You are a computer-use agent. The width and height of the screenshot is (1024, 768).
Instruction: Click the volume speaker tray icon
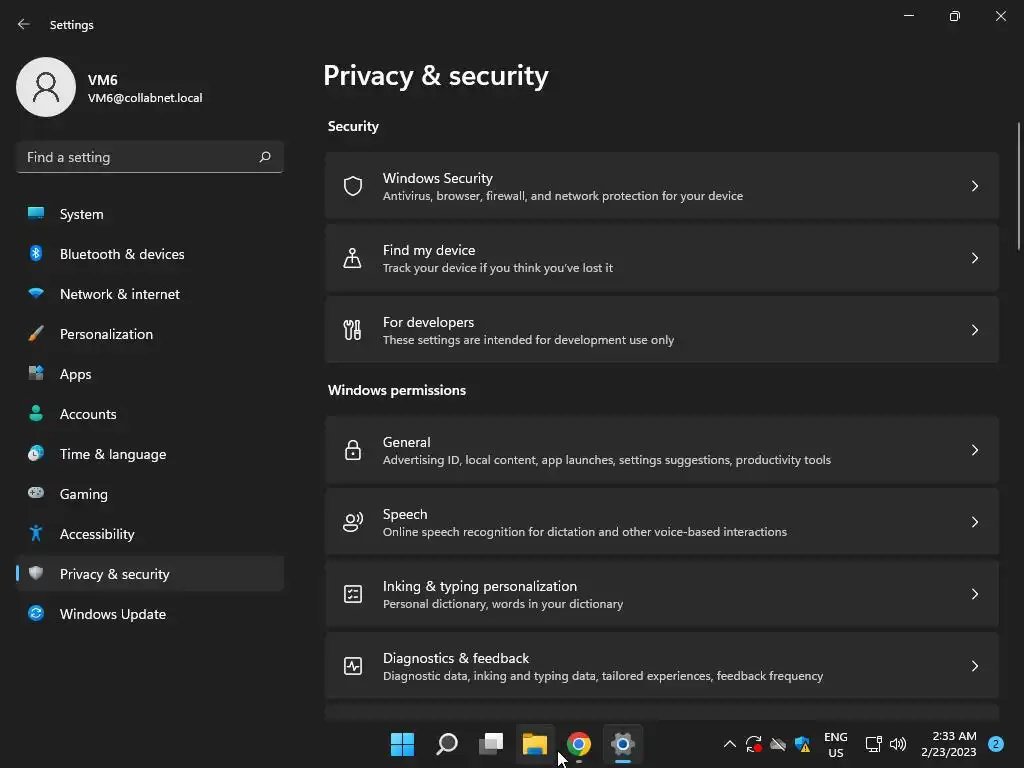click(898, 744)
